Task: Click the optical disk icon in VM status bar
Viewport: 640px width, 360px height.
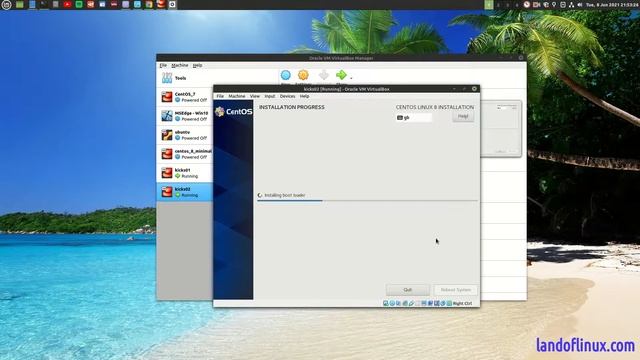Action: [392, 304]
